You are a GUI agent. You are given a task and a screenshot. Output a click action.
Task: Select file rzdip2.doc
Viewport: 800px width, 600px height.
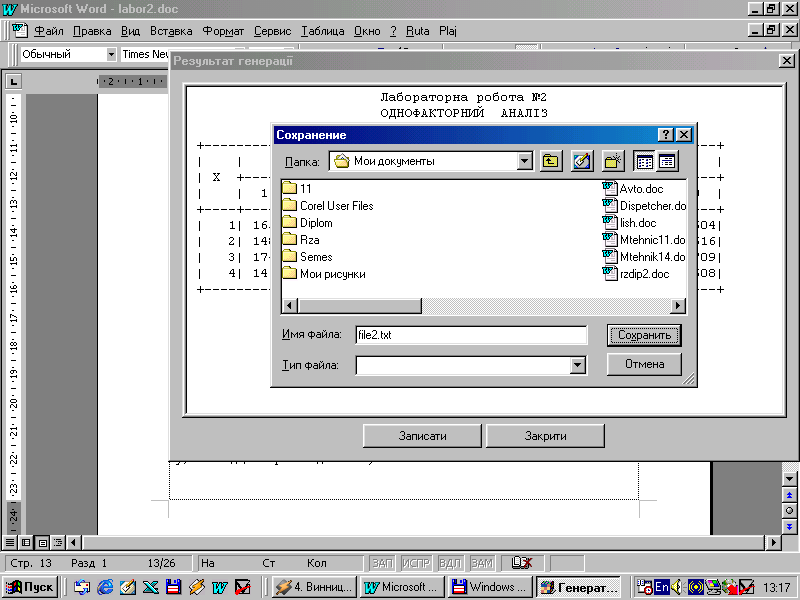tap(636, 274)
